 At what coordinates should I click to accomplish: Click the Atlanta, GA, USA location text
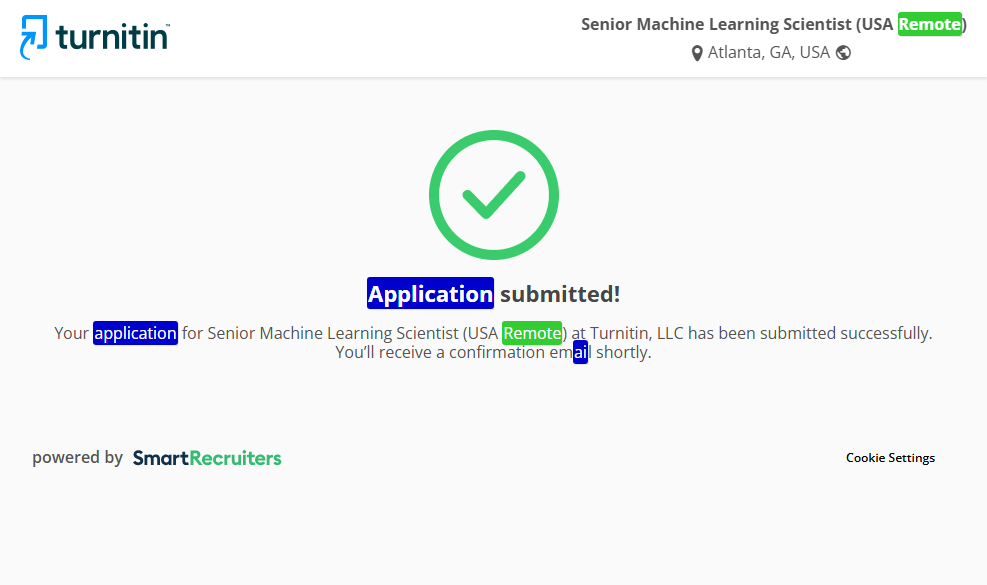(768, 53)
